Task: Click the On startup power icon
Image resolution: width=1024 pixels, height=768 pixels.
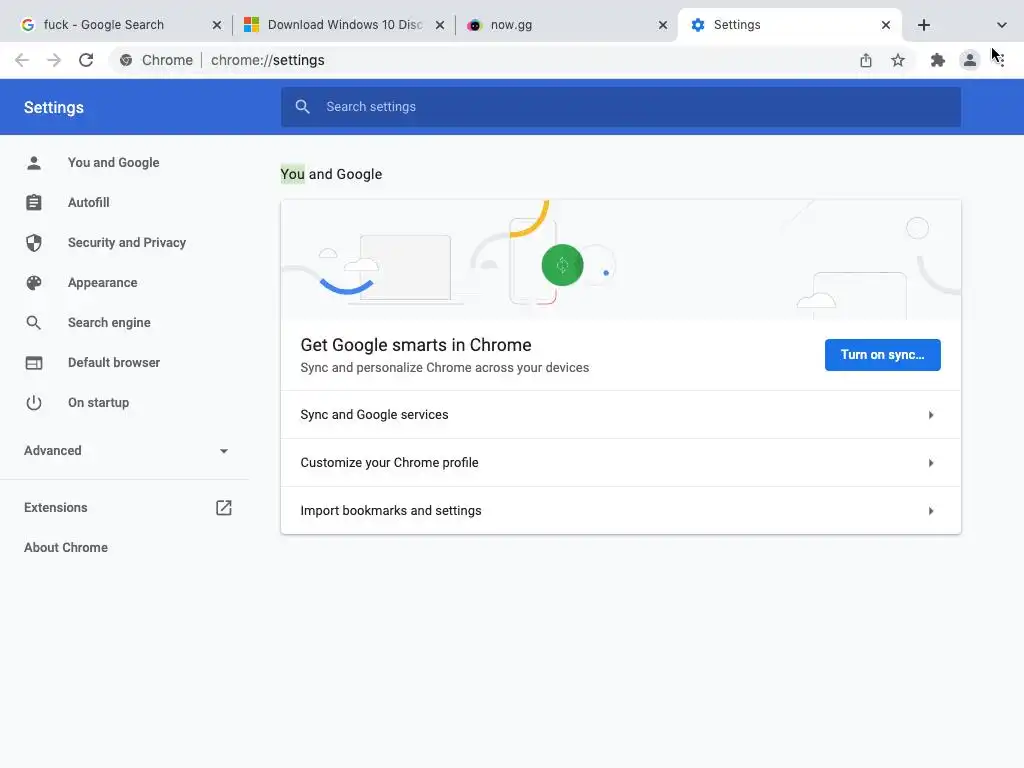Action: click(x=34, y=403)
